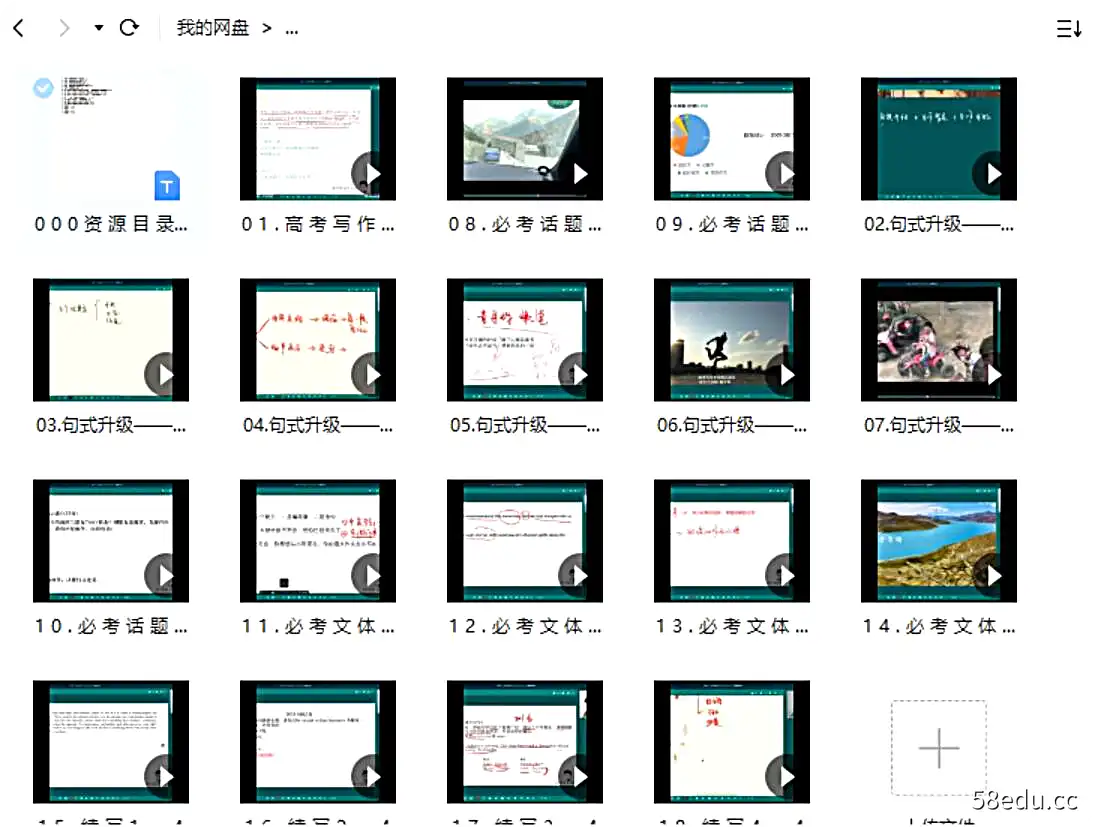Select file name 07.句式升级
Screen dimensions: 1095x827
click(x=939, y=425)
